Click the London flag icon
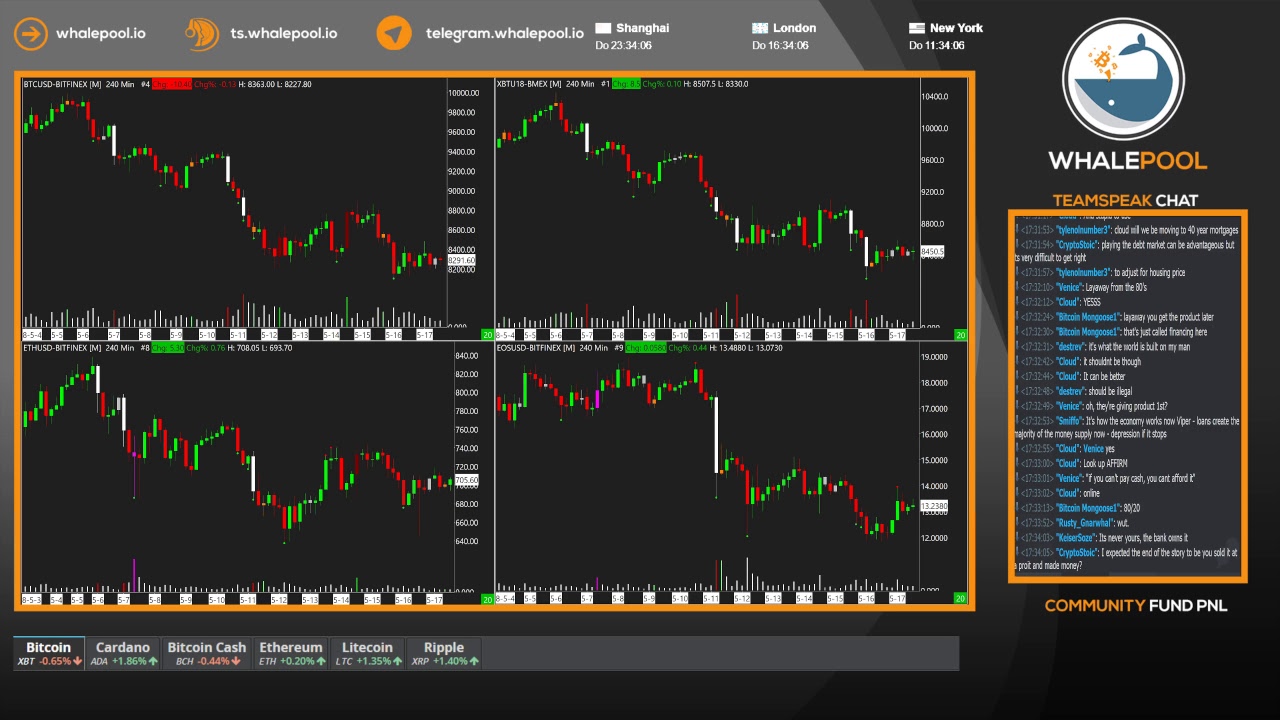Image resolution: width=1280 pixels, height=720 pixels. [x=760, y=28]
